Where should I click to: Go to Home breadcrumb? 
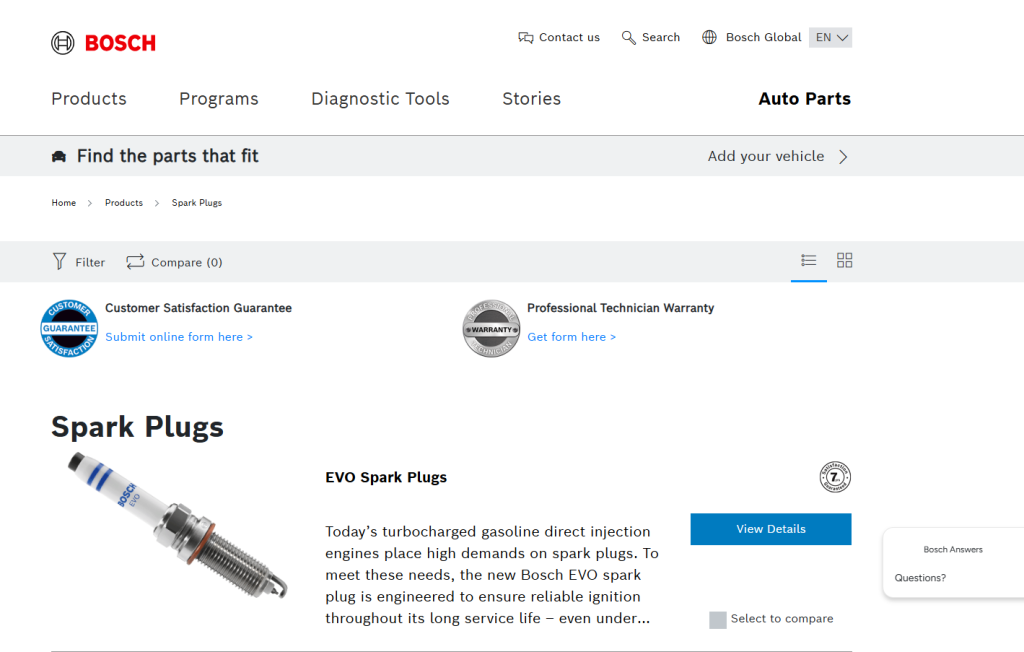click(63, 203)
